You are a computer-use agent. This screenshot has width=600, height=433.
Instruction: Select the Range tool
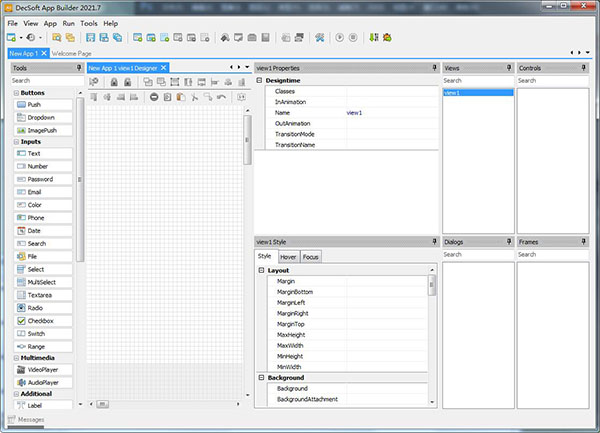tap(43, 347)
